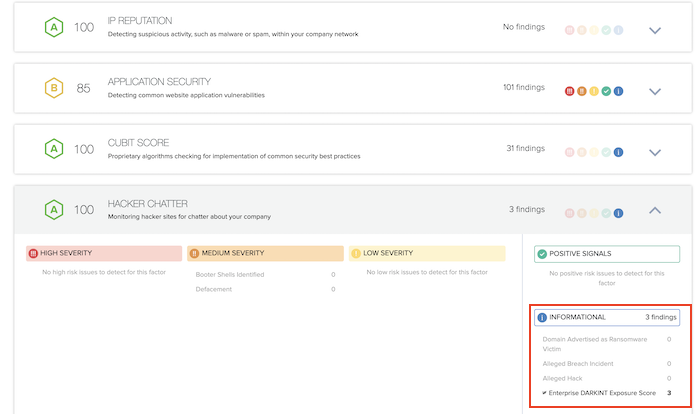This screenshot has width=700, height=414.
Task: Click 'Defacement' item under Medium Severity
Action: point(213,289)
